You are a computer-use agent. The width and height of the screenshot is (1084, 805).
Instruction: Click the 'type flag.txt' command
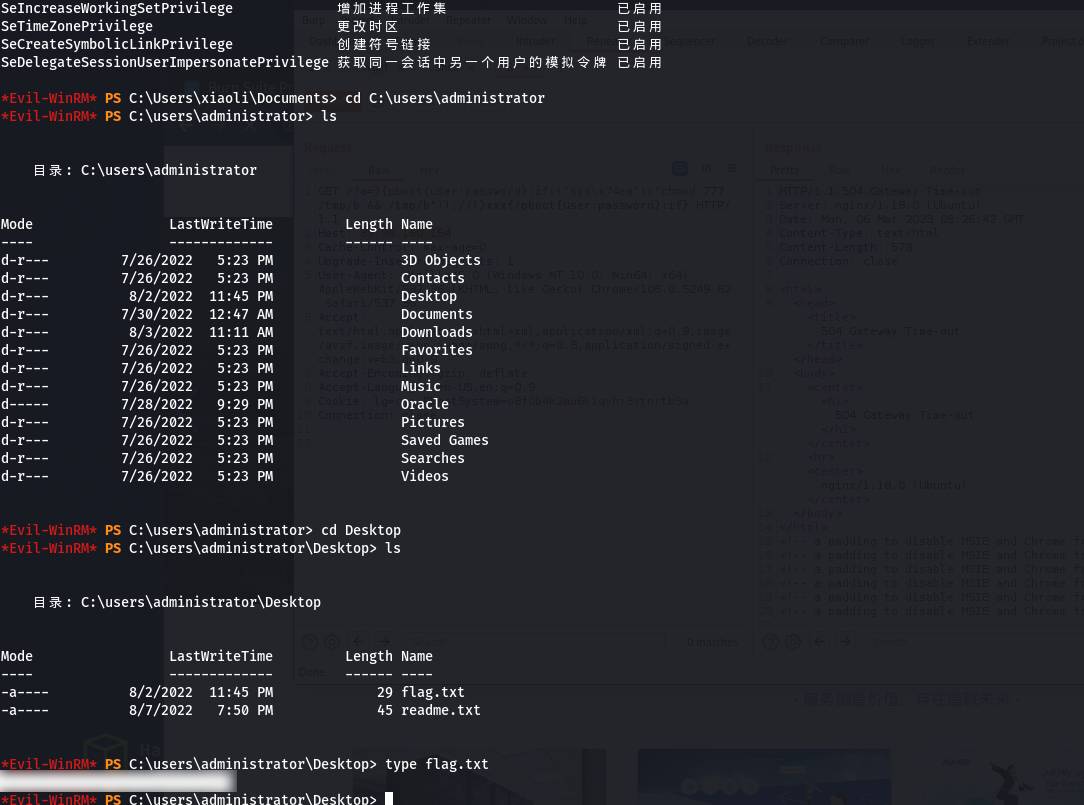coord(436,764)
